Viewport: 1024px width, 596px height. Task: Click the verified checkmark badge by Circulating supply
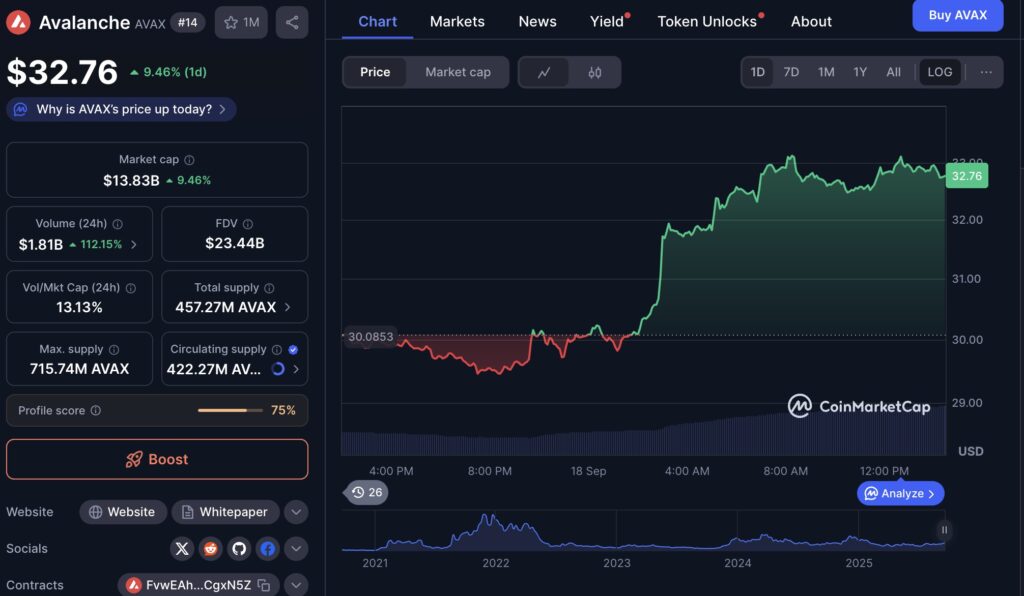pyautogui.click(x=293, y=349)
